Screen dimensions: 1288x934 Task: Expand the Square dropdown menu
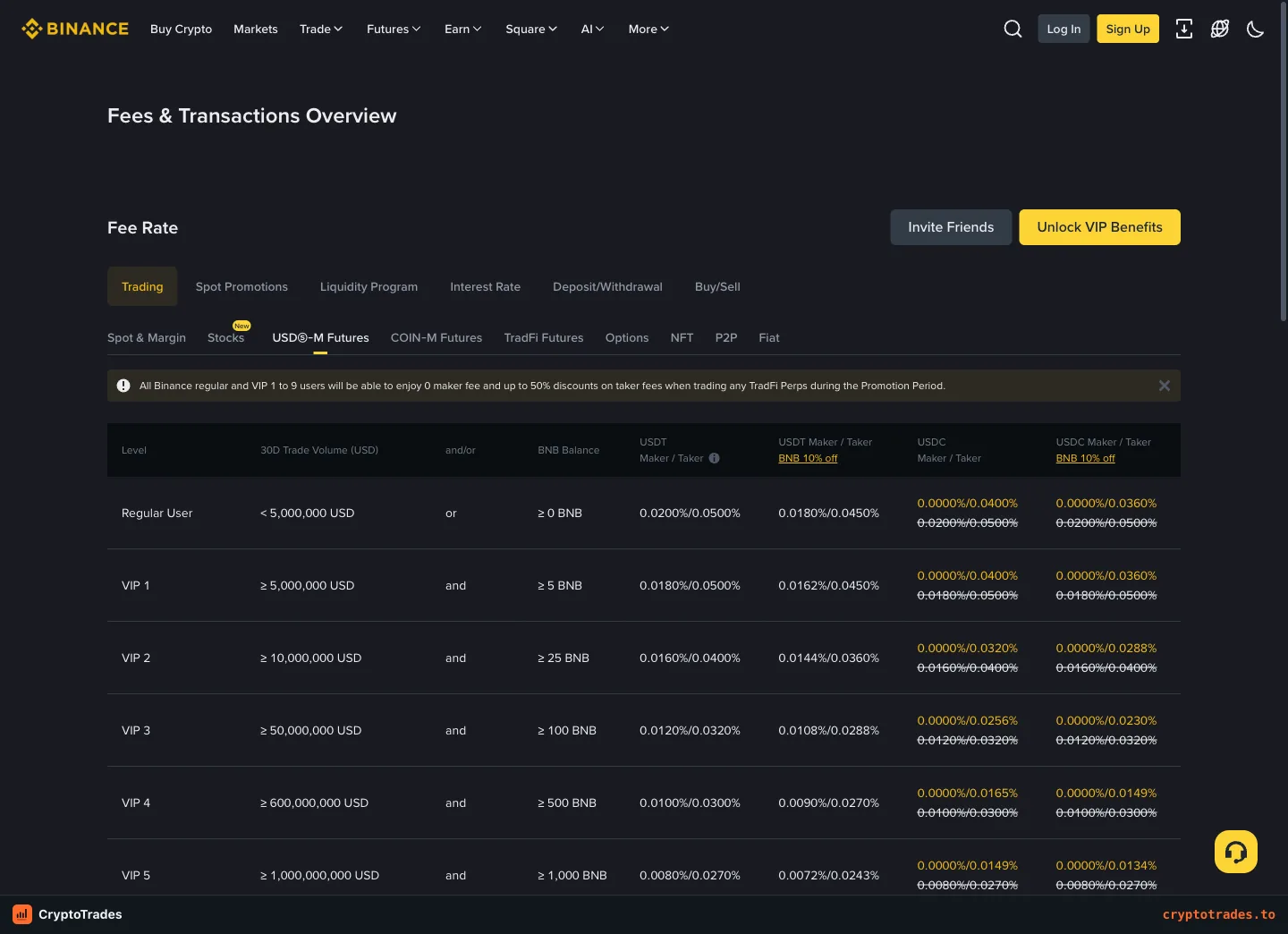(x=531, y=29)
